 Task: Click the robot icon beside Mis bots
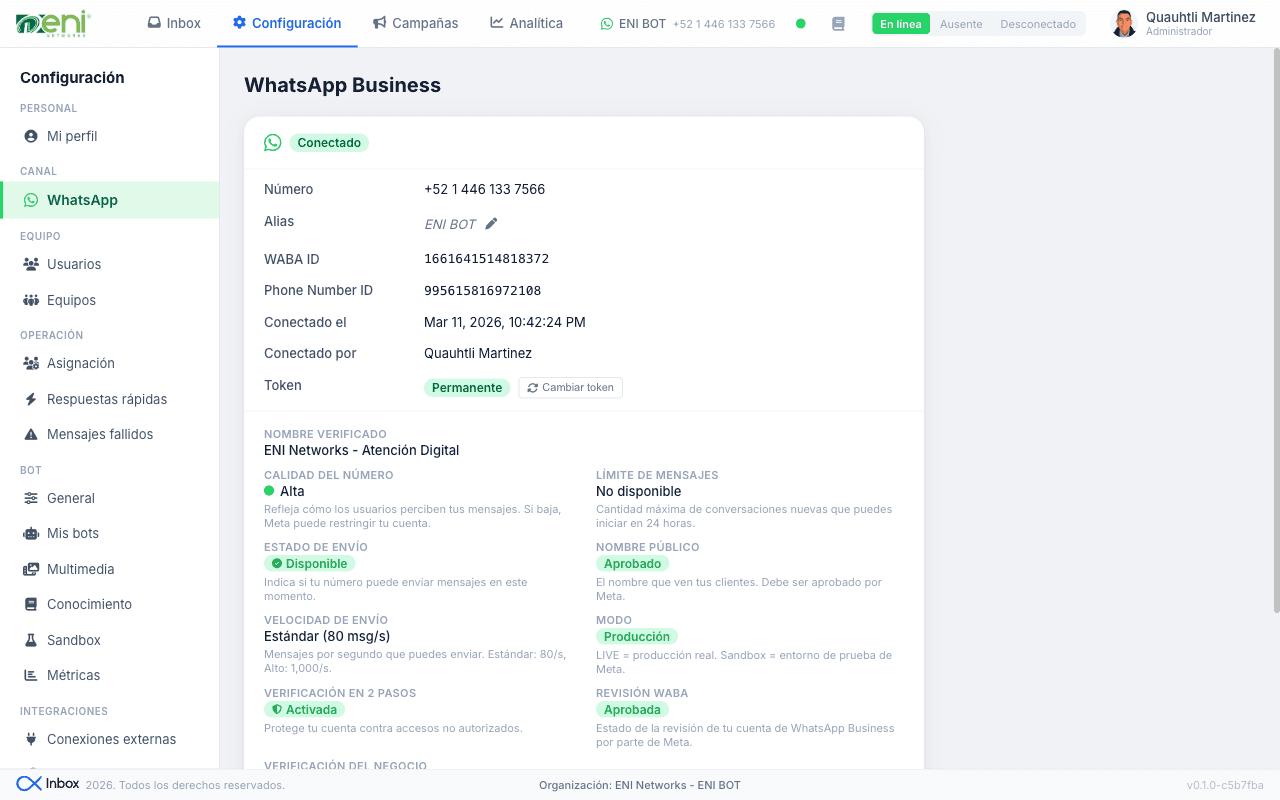coord(31,533)
